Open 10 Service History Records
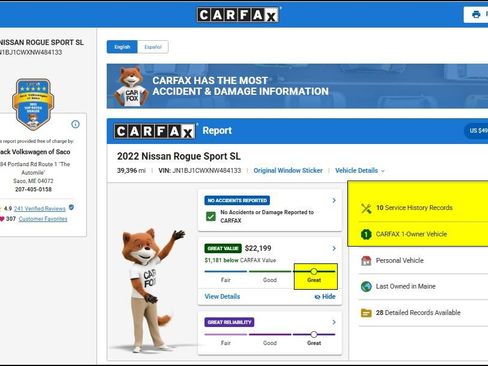Image resolution: width=488 pixels, height=366 pixels. (414, 208)
